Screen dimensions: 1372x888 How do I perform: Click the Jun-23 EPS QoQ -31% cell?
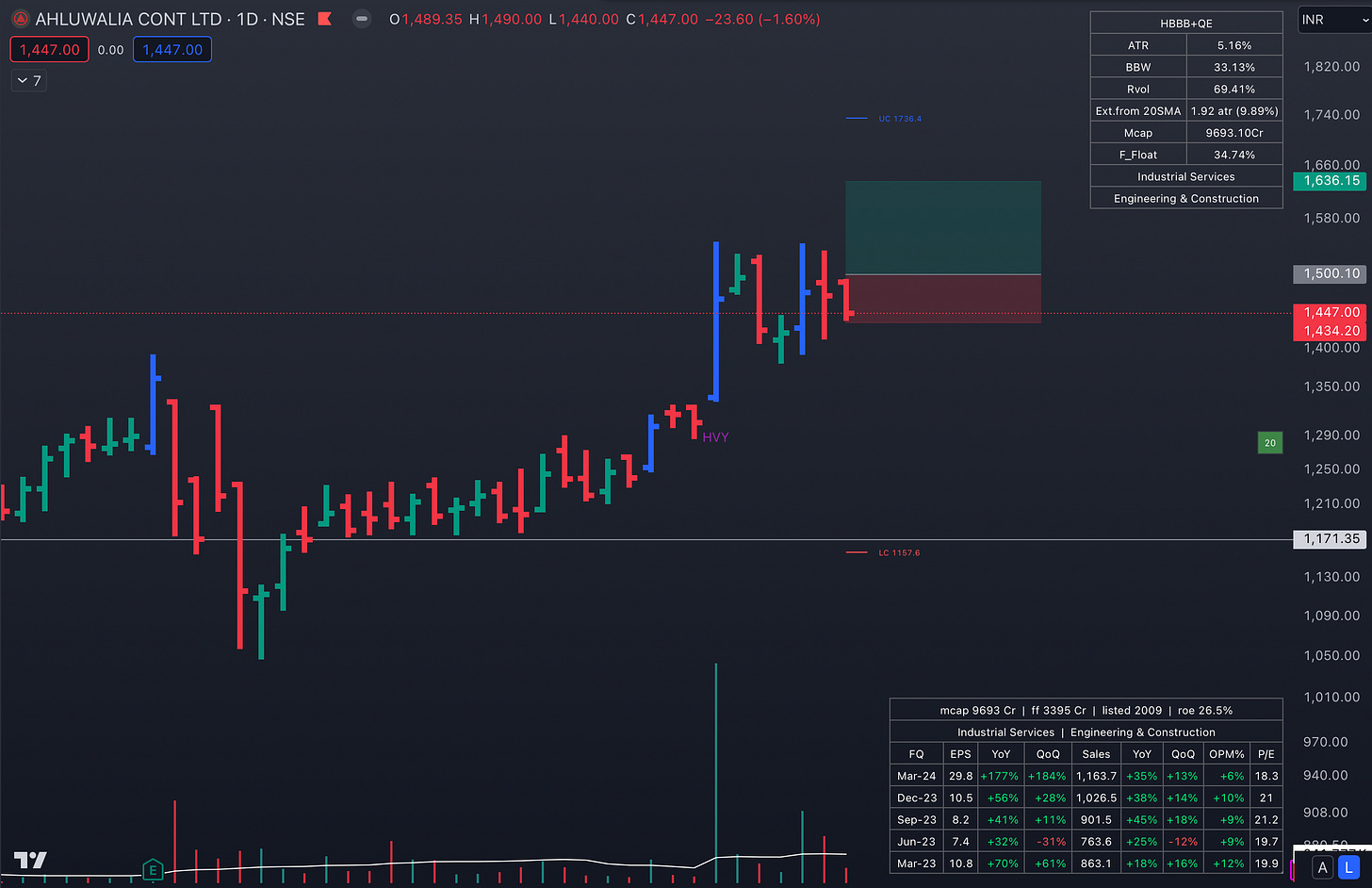click(1049, 841)
